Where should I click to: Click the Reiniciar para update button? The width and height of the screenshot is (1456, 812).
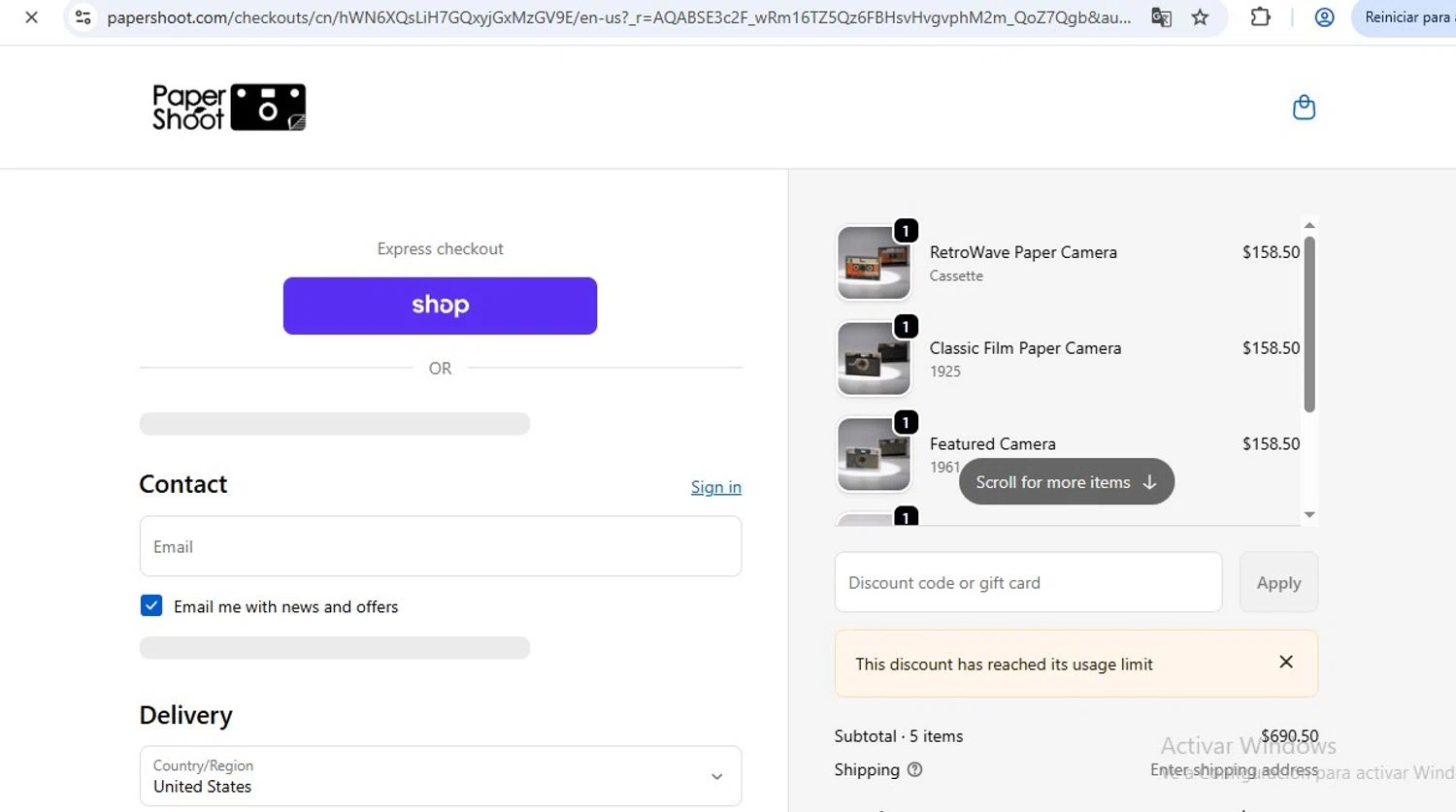point(1405,17)
